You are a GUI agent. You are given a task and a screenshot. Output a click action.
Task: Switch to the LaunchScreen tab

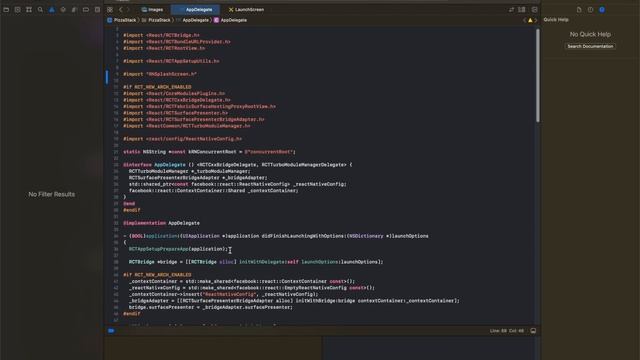click(x=246, y=9)
